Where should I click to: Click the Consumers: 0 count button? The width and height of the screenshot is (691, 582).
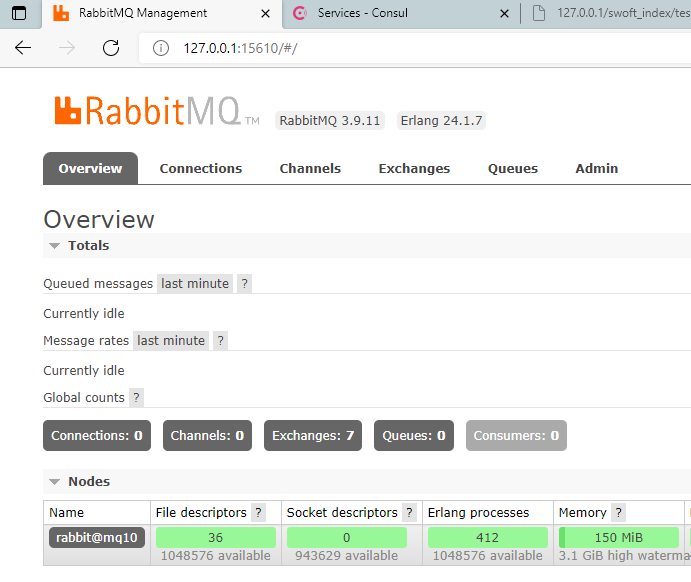click(516, 436)
